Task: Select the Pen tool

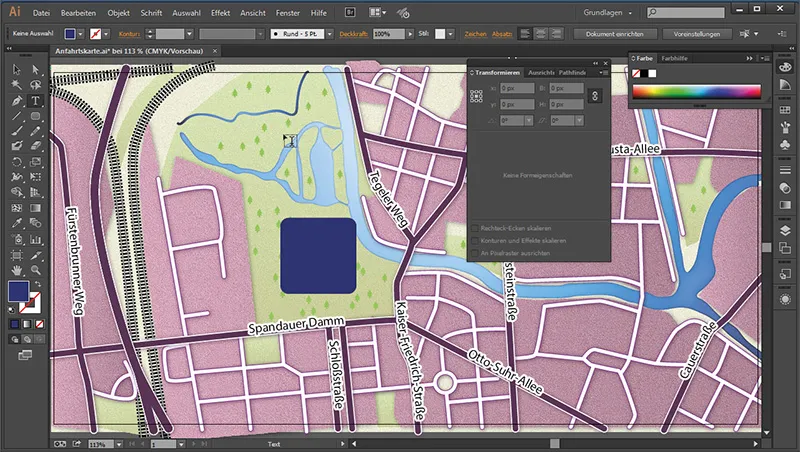Action: pyautogui.click(x=17, y=101)
